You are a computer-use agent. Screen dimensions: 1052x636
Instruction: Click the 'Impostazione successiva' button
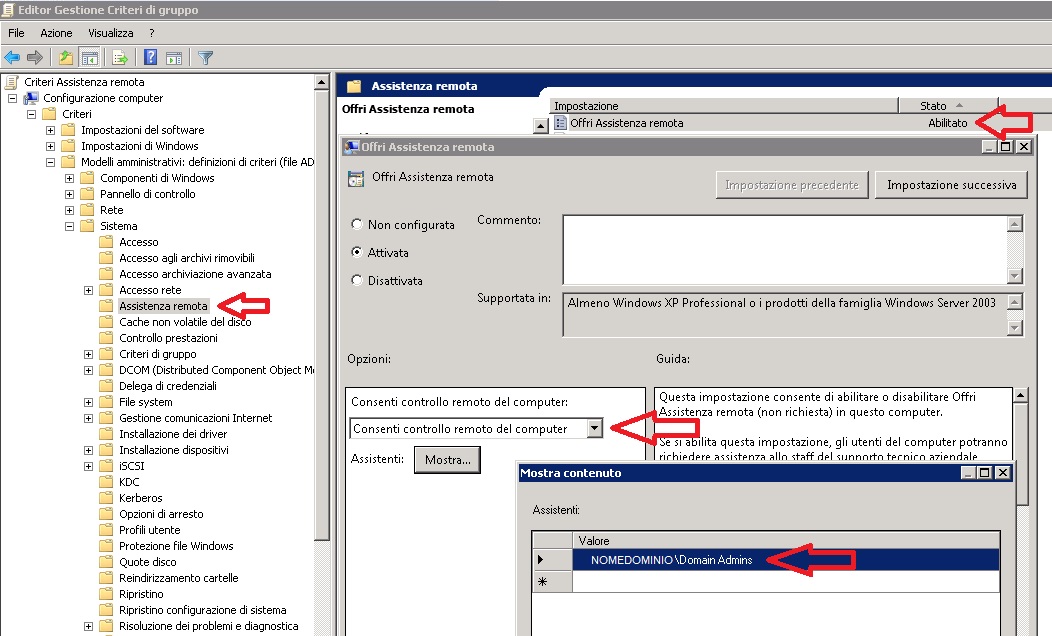click(x=951, y=185)
